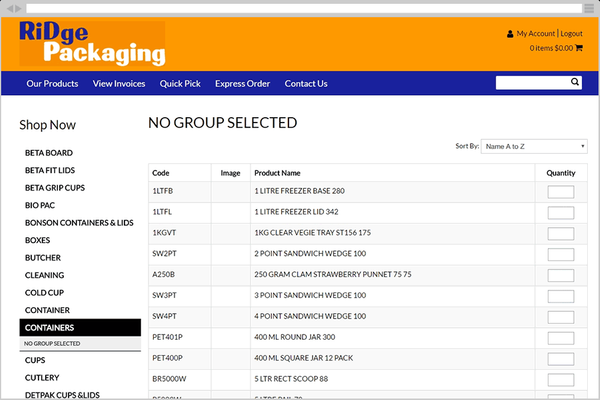Viewport: 600px width, 400px height.
Task: Click product code SW2PT
Action: tap(164, 253)
